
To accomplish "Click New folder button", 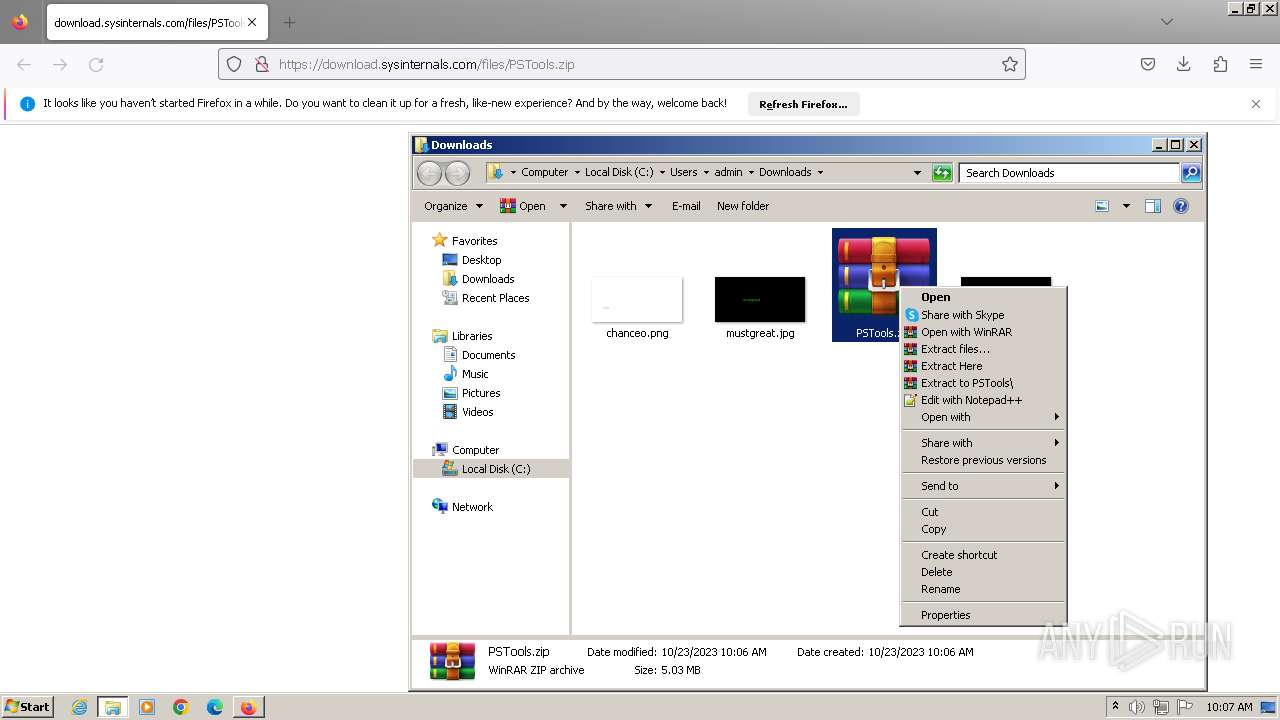I will tap(743, 206).
